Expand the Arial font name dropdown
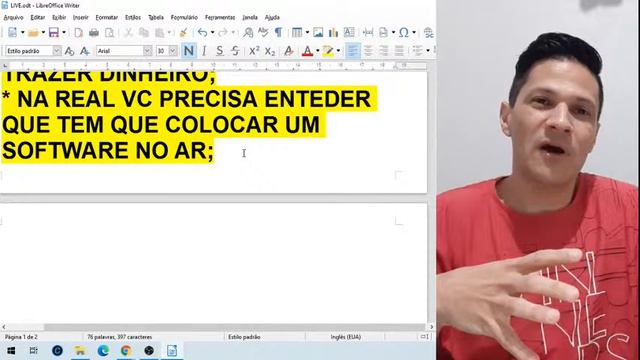The image size is (640, 360). 147,51
